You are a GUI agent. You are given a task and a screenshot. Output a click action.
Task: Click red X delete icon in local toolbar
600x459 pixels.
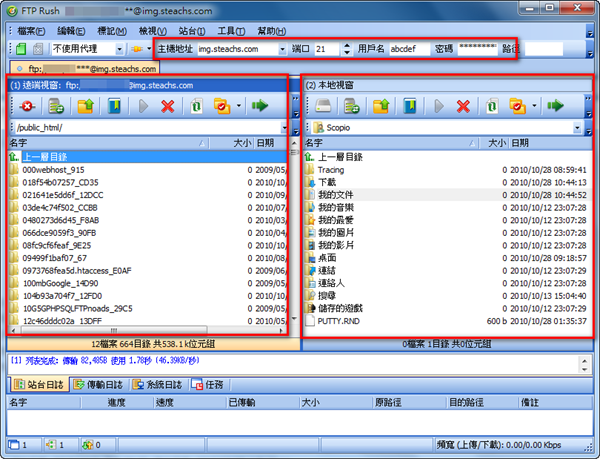[x=463, y=106]
